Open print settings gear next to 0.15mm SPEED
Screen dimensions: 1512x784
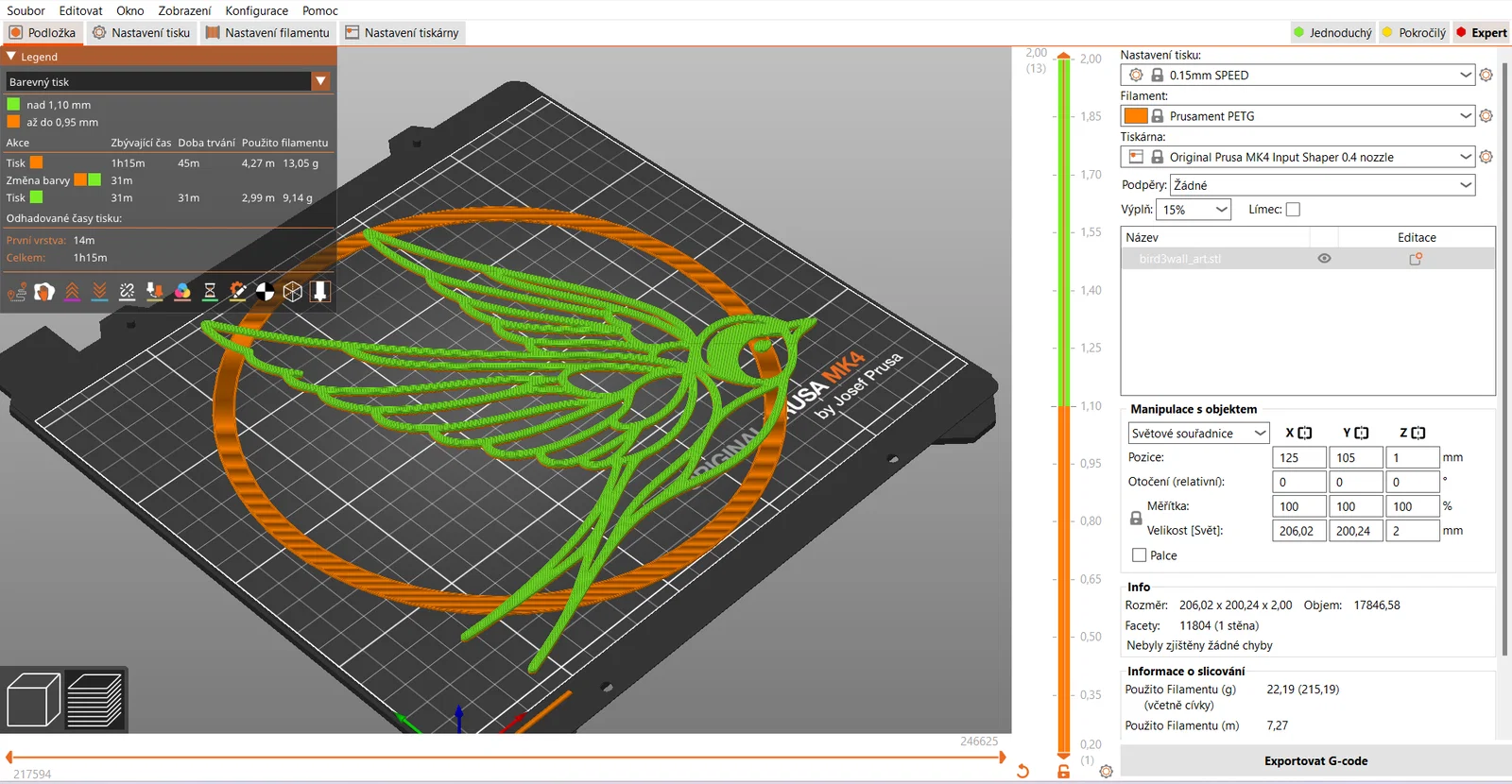pos(1486,75)
